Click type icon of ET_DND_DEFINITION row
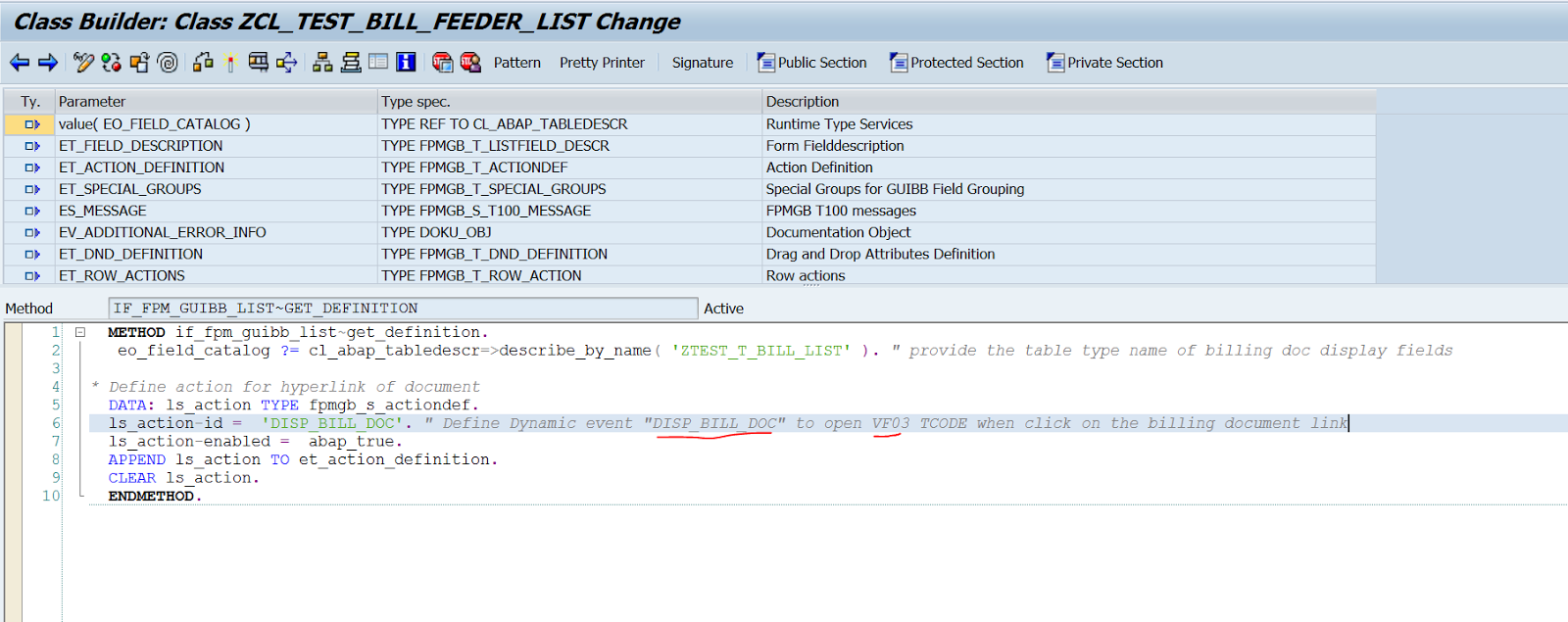 (31, 254)
